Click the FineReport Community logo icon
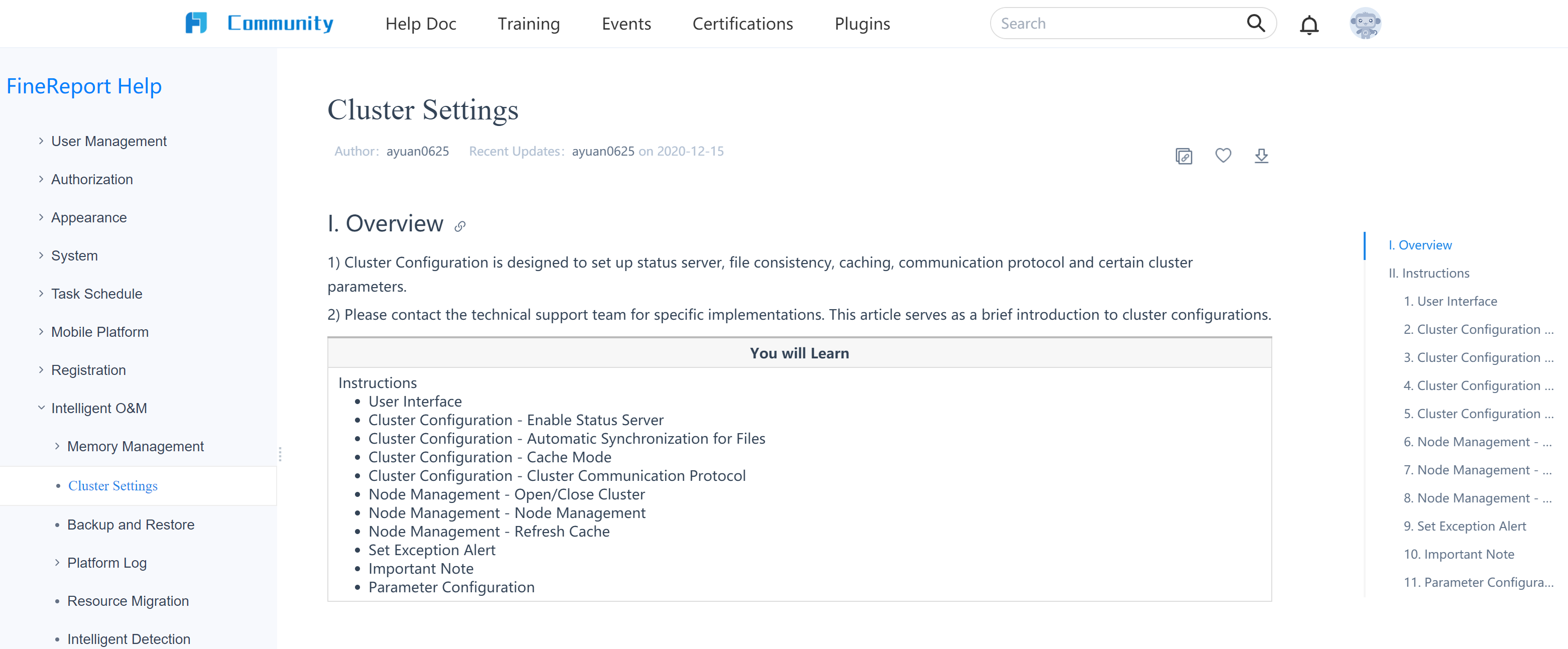 click(196, 23)
